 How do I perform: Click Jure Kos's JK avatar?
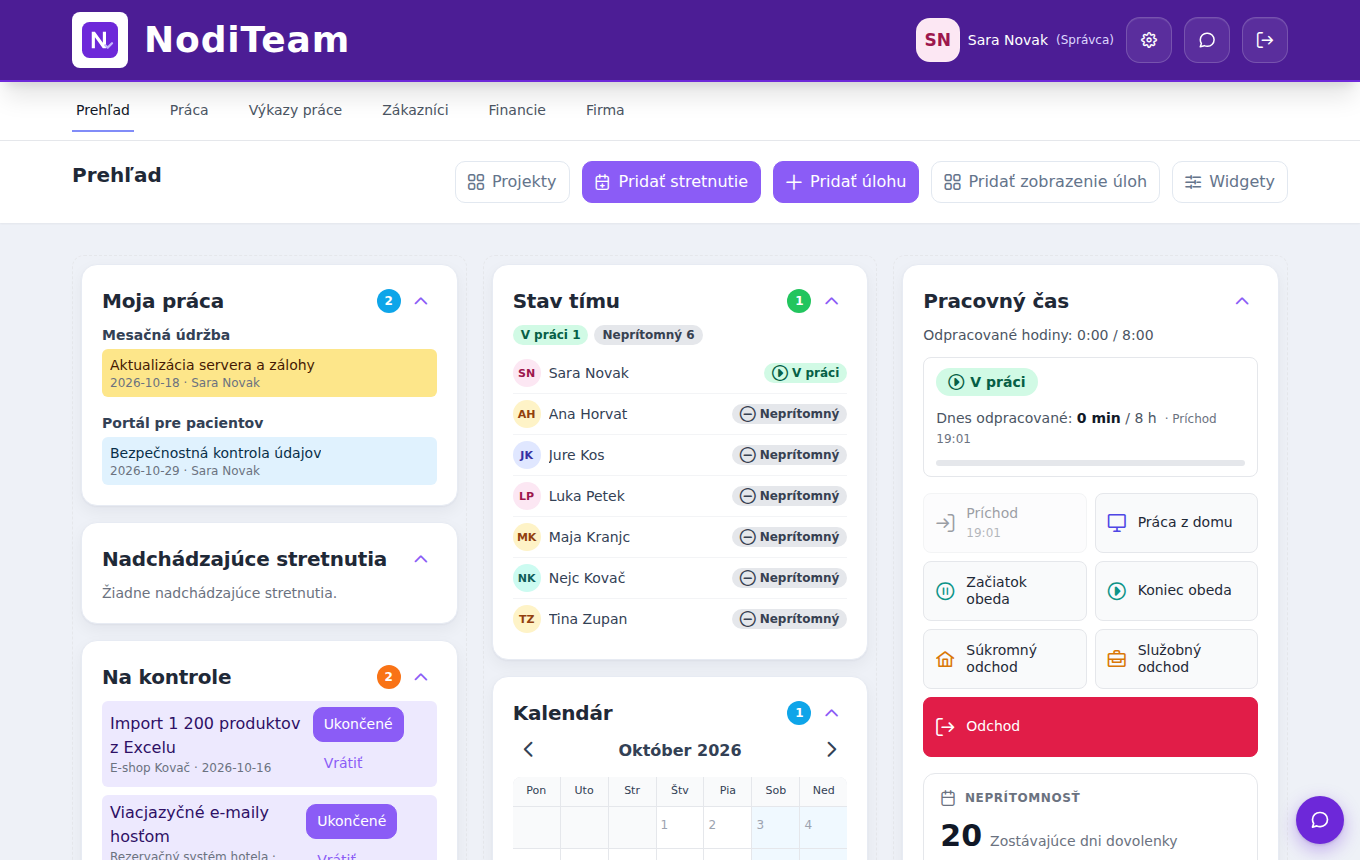[x=527, y=455]
